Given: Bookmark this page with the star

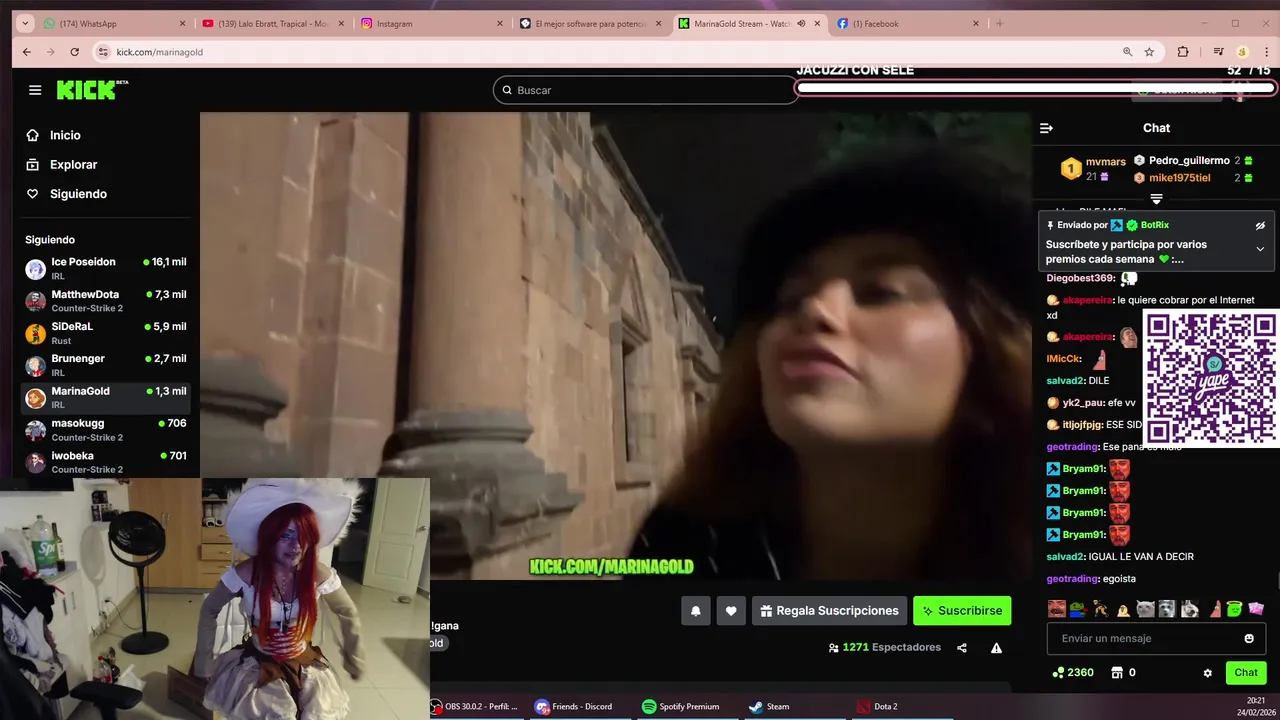Looking at the screenshot, I should tap(1149, 52).
